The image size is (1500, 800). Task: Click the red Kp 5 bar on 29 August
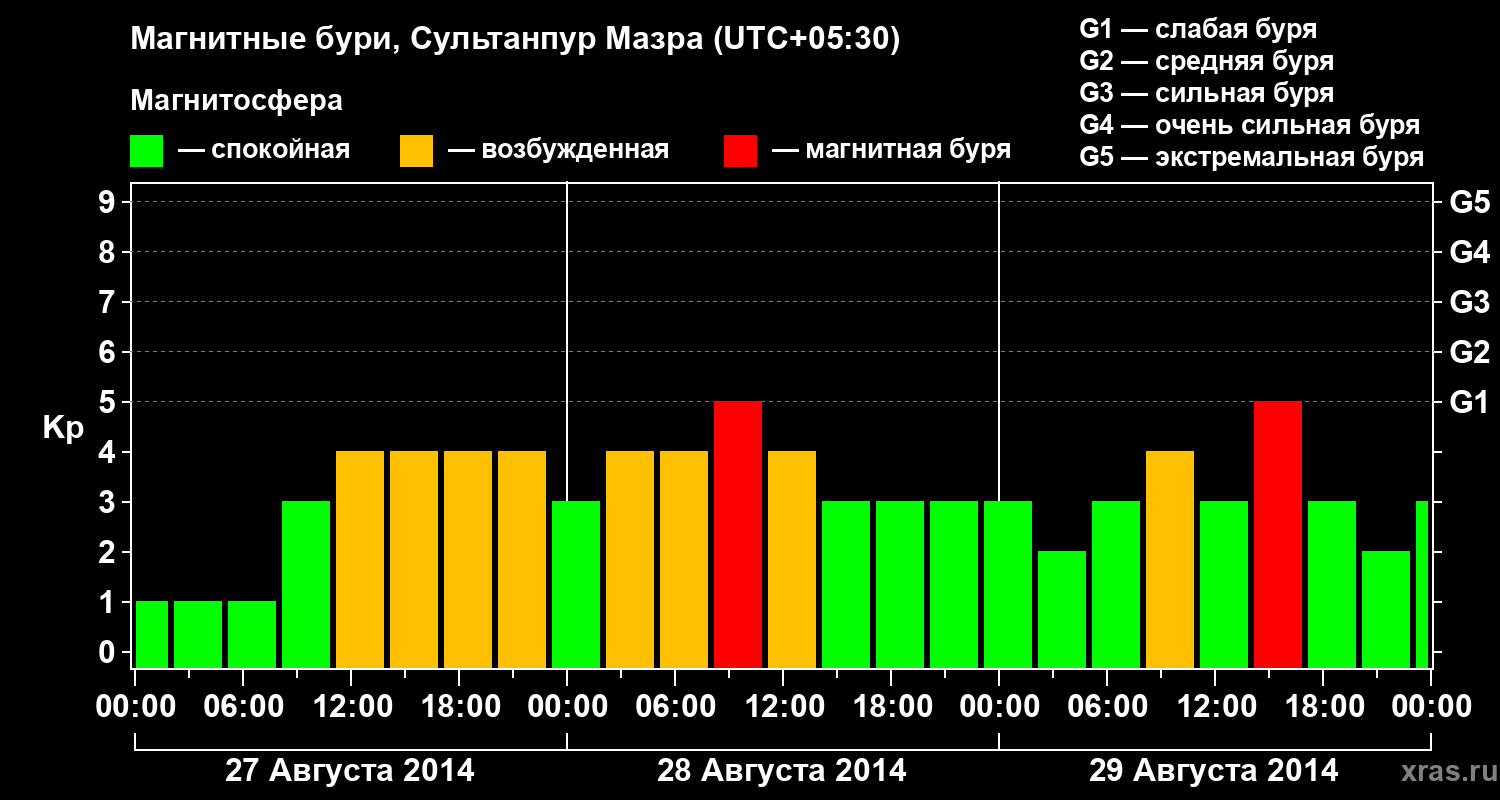tap(1278, 534)
